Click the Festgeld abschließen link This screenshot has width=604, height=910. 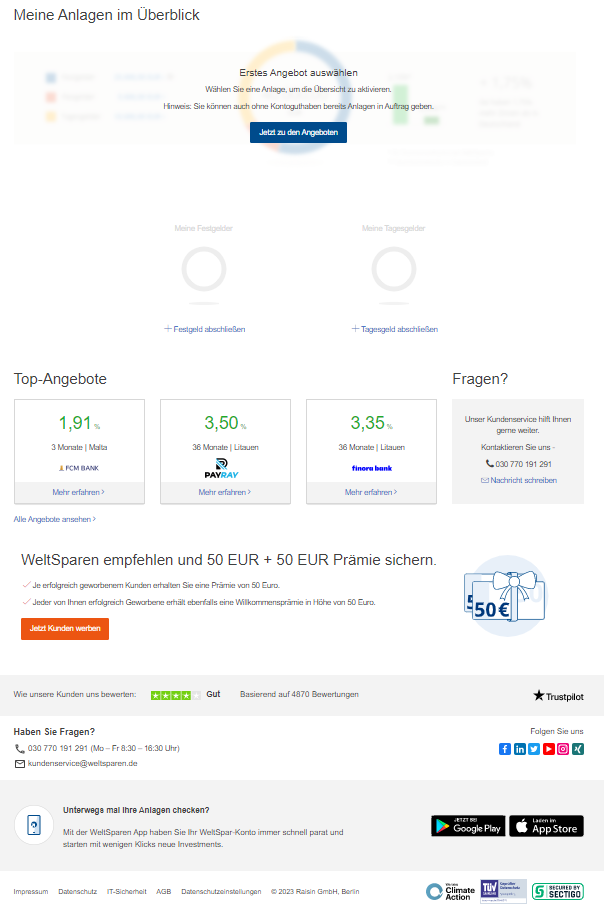click(205, 329)
